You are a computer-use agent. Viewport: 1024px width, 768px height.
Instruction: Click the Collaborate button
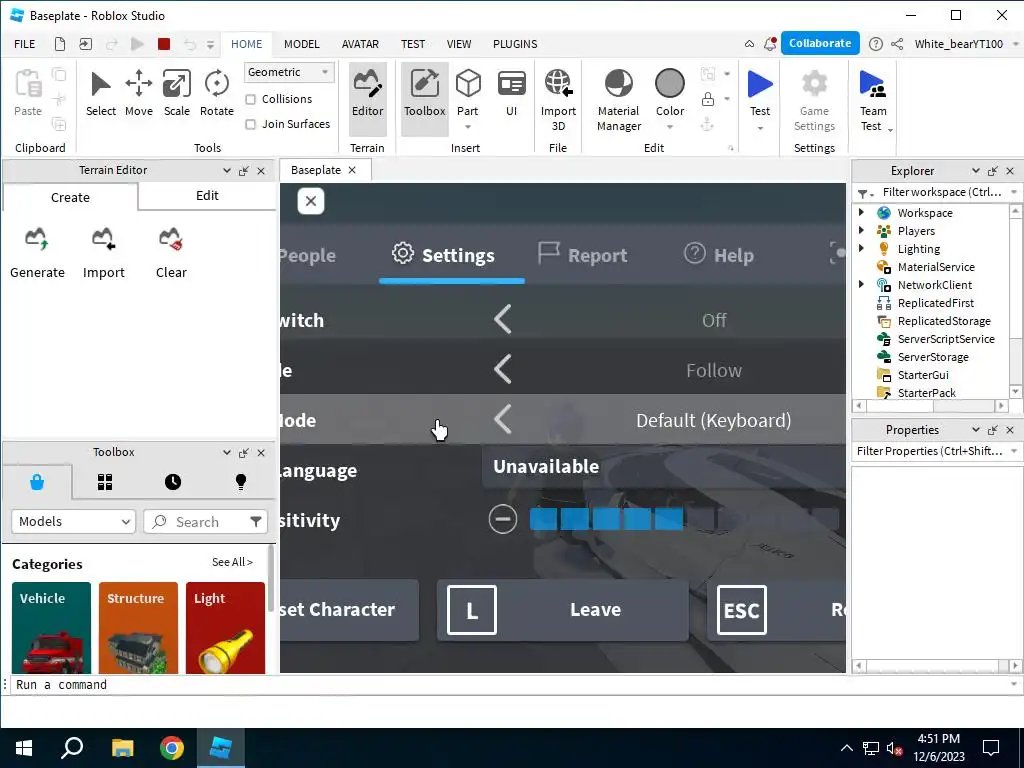click(x=820, y=43)
